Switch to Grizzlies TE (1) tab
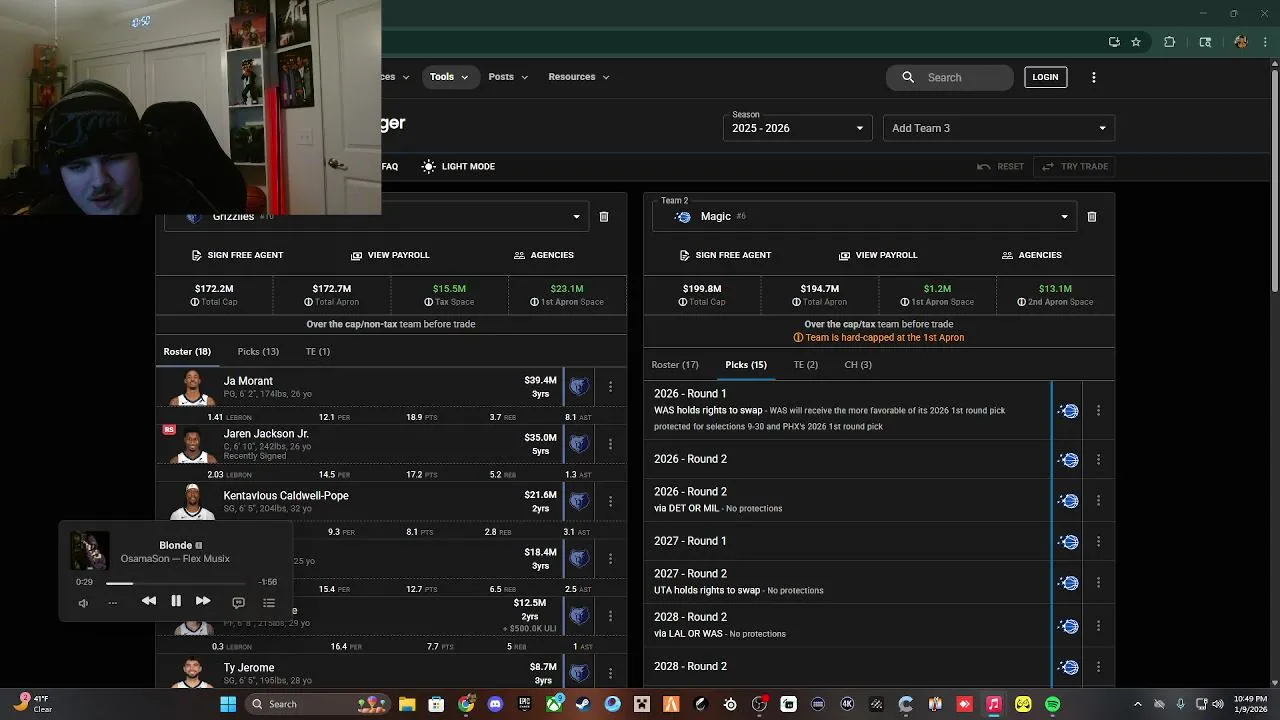The height and width of the screenshot is (720, 1280). (x=317, y=352)
